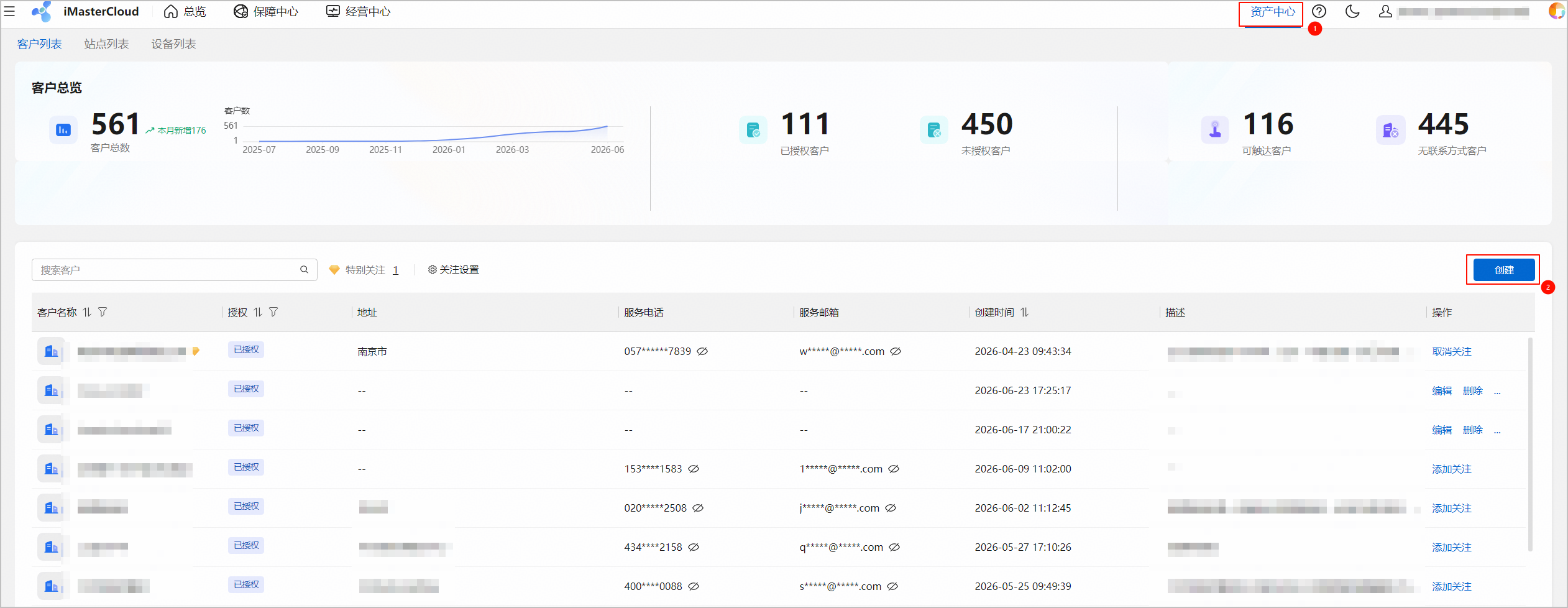Click building icon of 2026-06-23 row
1568x608 pixels.
coord(50,390)
